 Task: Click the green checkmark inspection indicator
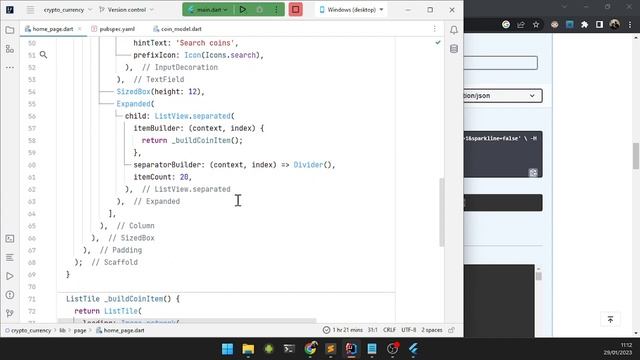pyautogui.click(x=438, y=42)
